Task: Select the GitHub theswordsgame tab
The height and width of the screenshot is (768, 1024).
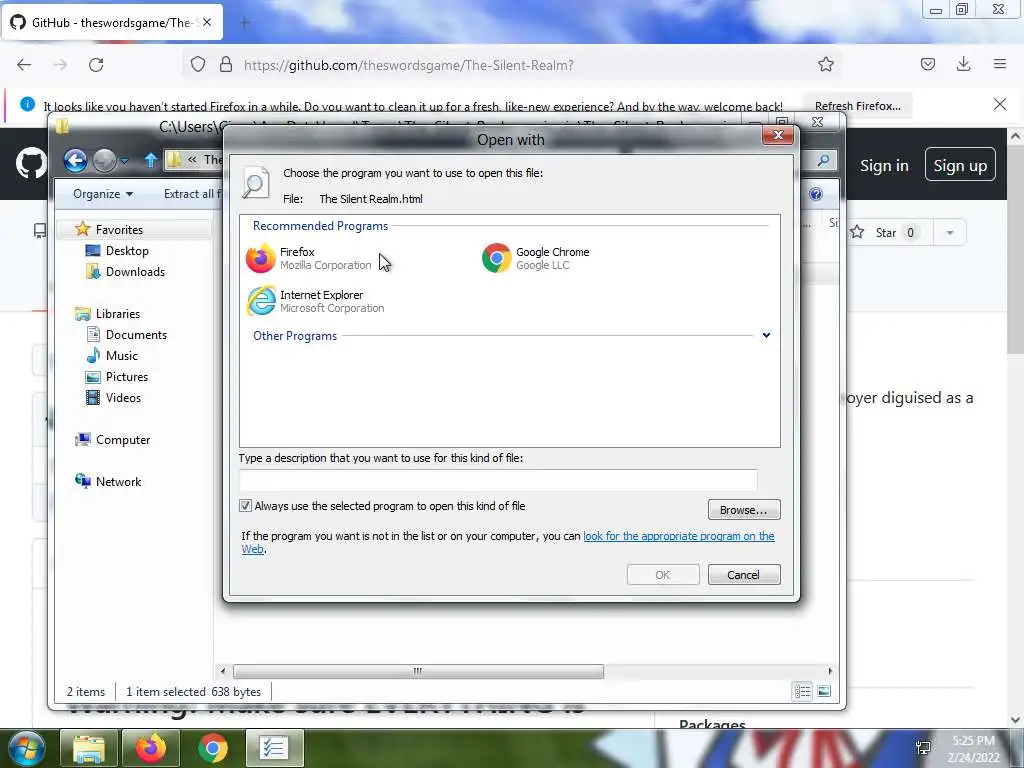Action: tap(112, 23)
